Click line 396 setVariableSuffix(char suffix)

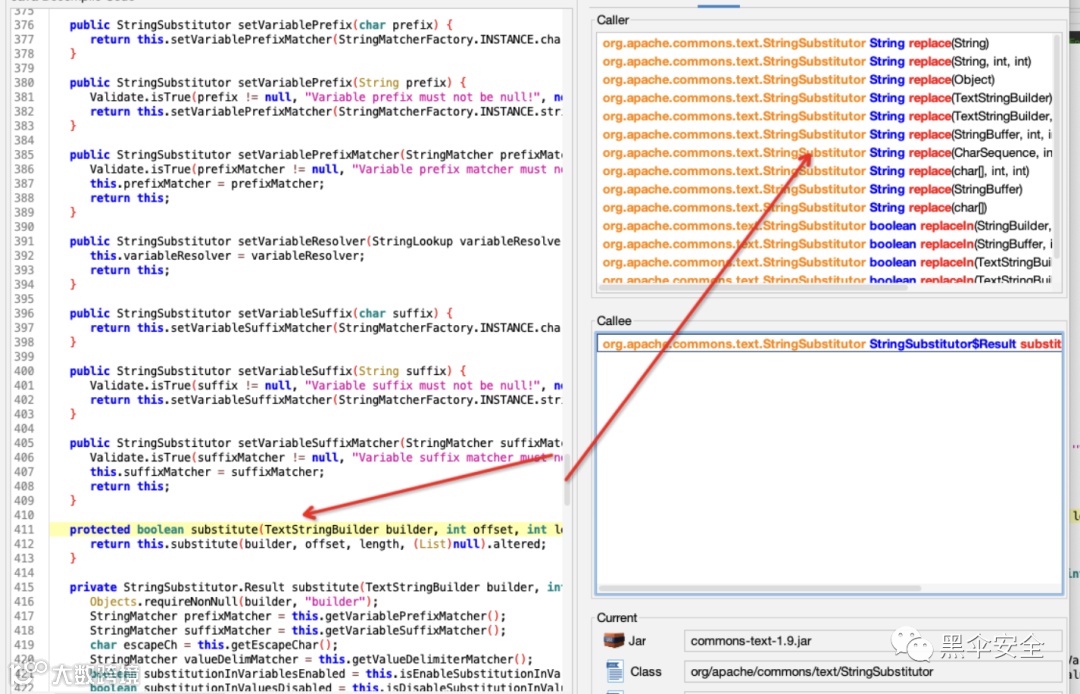pyautogui.click(x=261, y=313)
